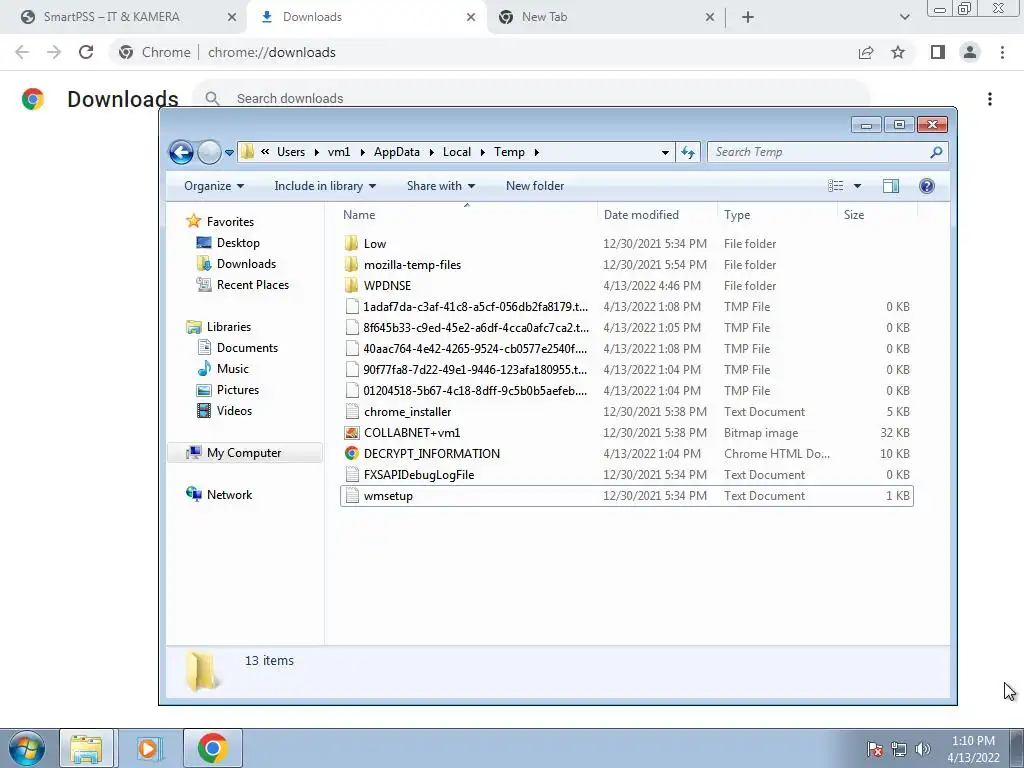
Task: Switch to the New Tab tab in Chrome
Action: (544, 17)
